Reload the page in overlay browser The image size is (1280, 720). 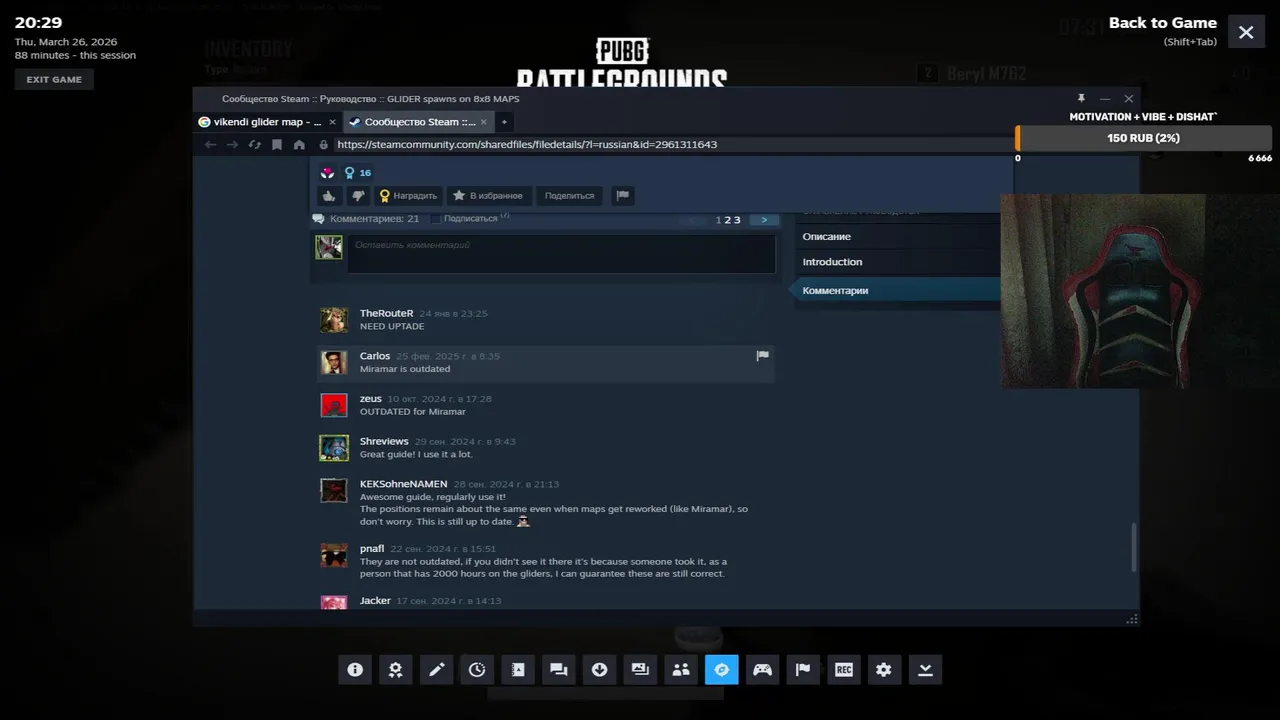pos(254,145)
